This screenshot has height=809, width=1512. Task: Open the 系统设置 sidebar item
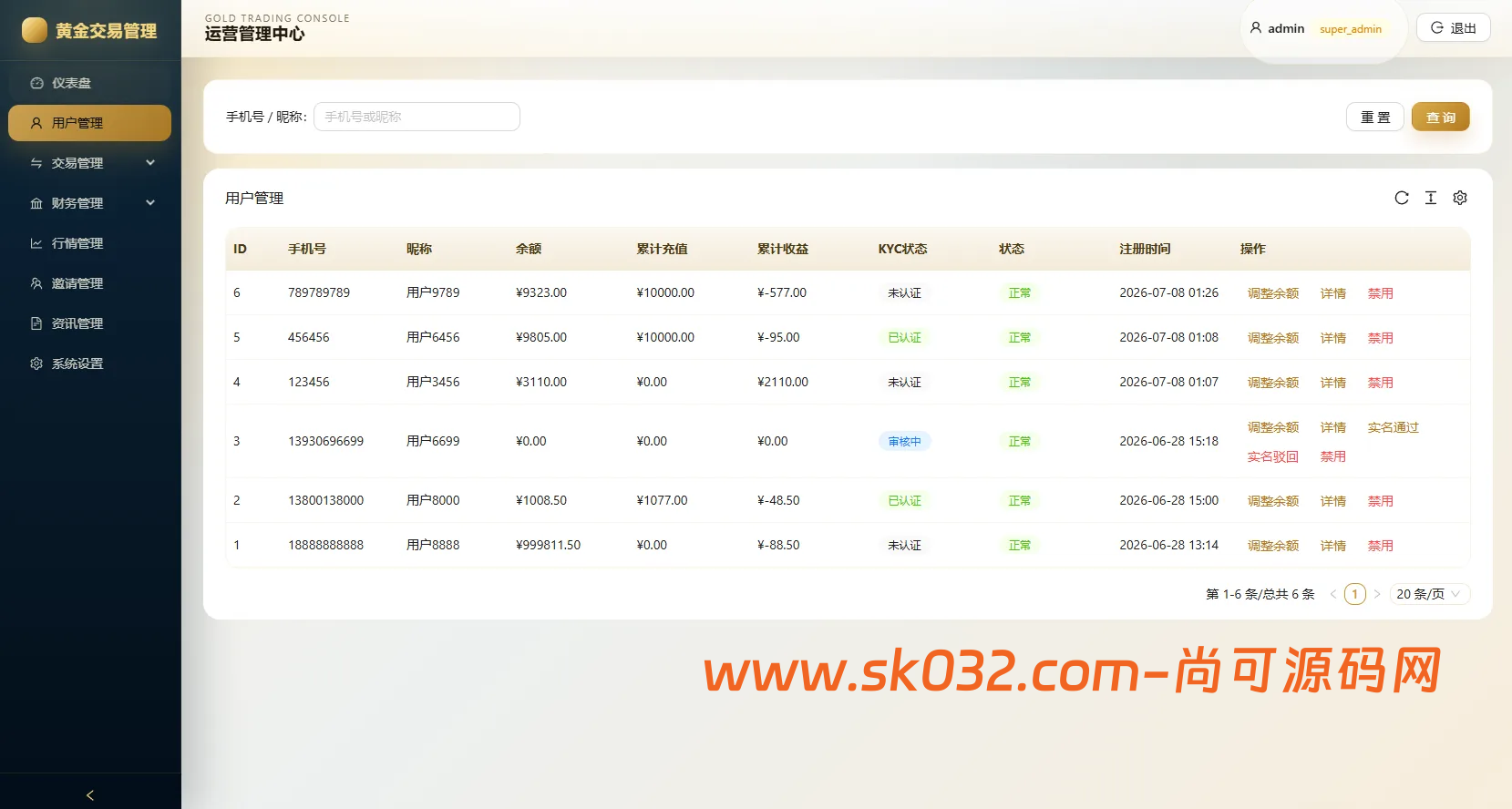tap(89, 364)
